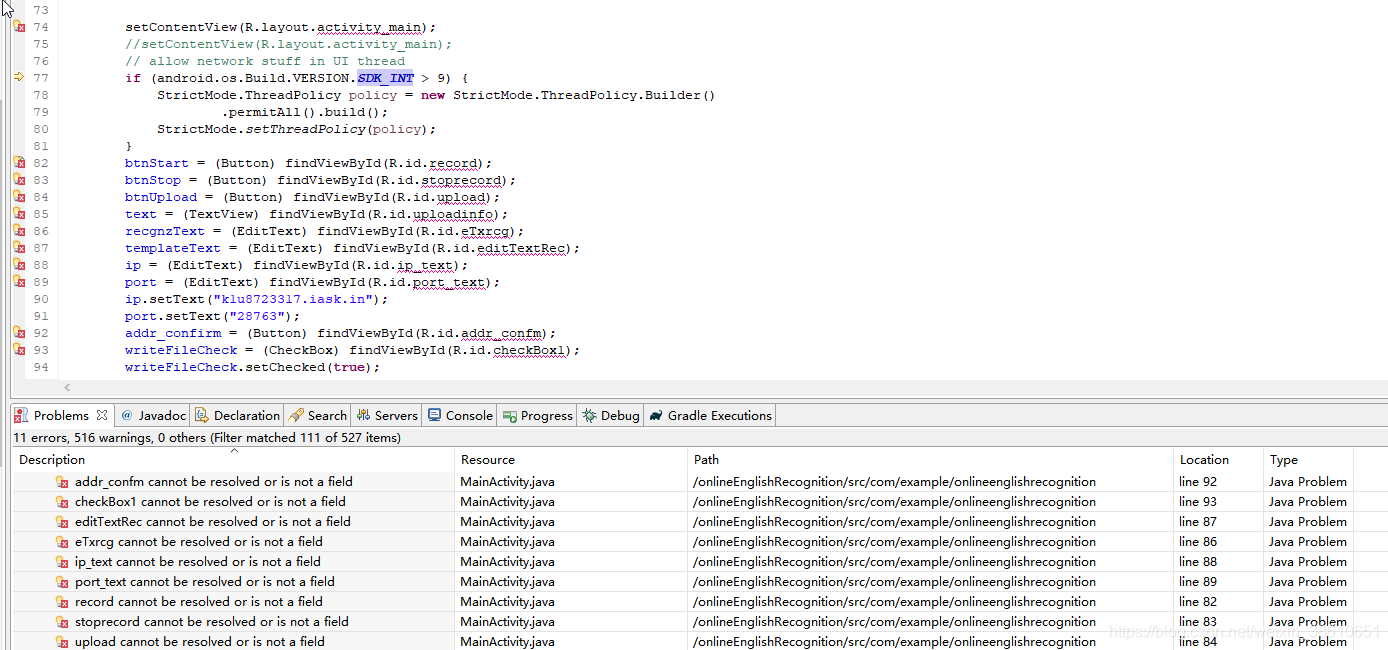Click the Path column header

(705, 459)
